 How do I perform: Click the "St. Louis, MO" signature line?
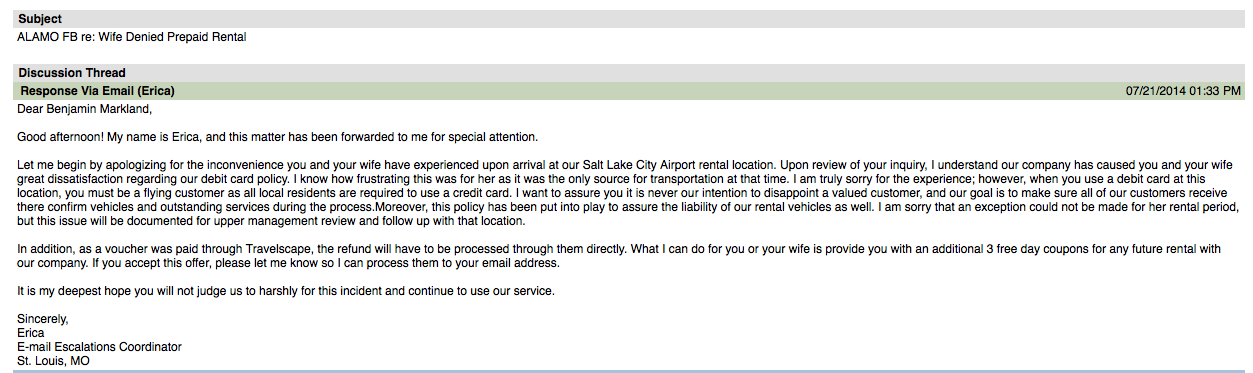point(54,361)
